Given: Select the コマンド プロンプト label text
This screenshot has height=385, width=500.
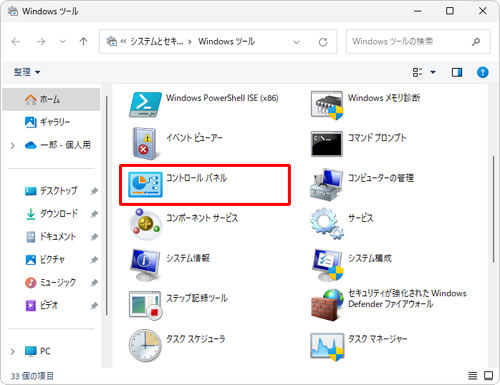Looking at the screenshot, I should pos(377,138).
